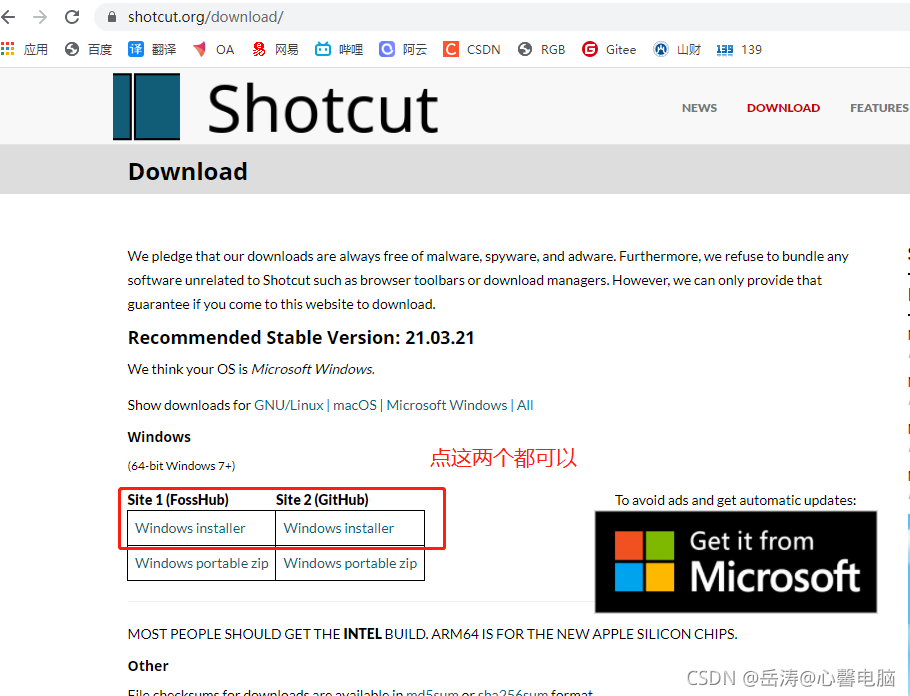
Task: Select the DOWNLOAD menu item
Action: [x=783, y=108]
